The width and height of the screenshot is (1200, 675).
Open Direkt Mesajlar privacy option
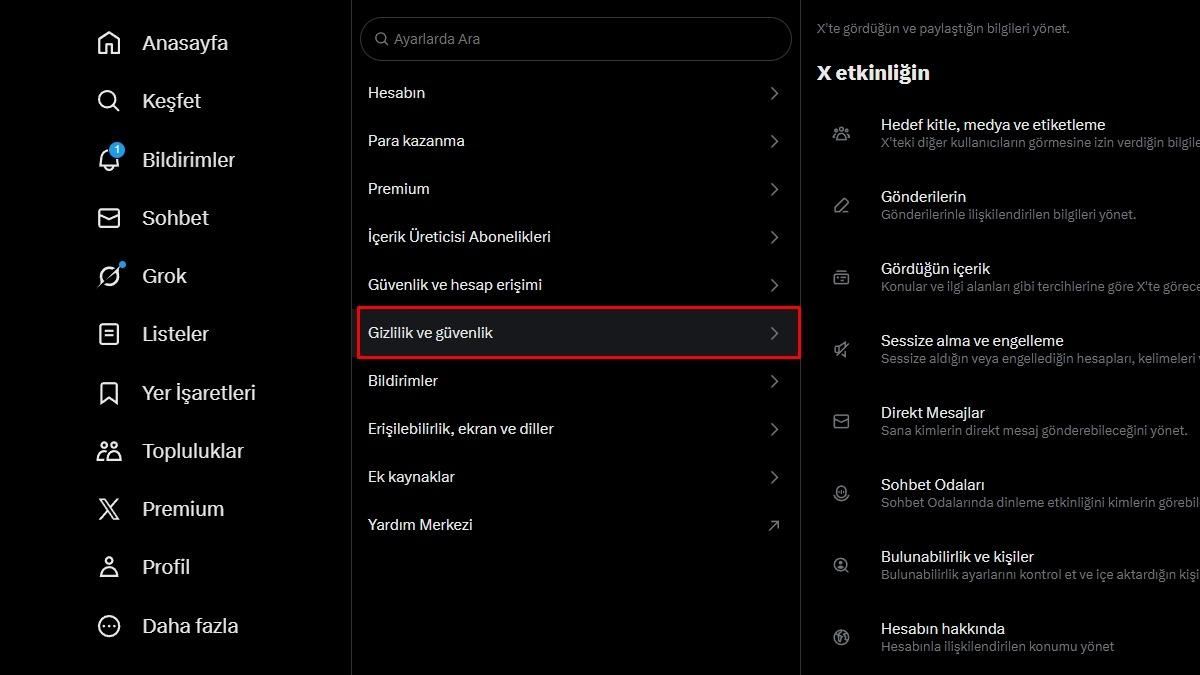click(932, 413)
